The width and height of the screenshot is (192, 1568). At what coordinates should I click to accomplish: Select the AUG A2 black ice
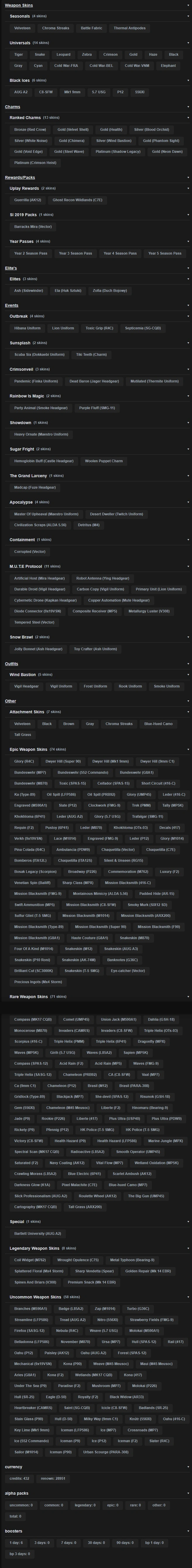(x=21, y=92)
